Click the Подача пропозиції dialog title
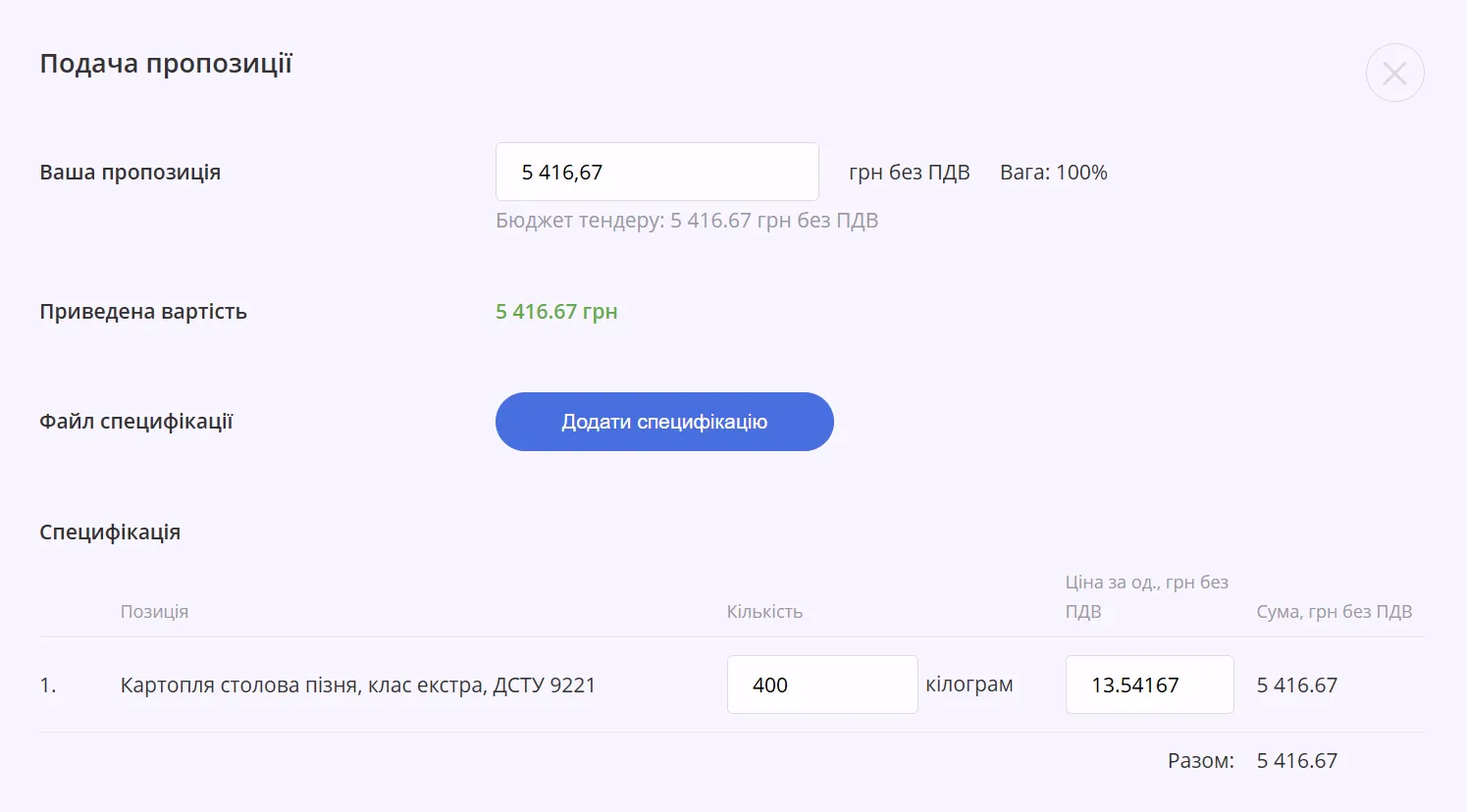This screenshot has width=1467, height=812. (x=166, y=64)
